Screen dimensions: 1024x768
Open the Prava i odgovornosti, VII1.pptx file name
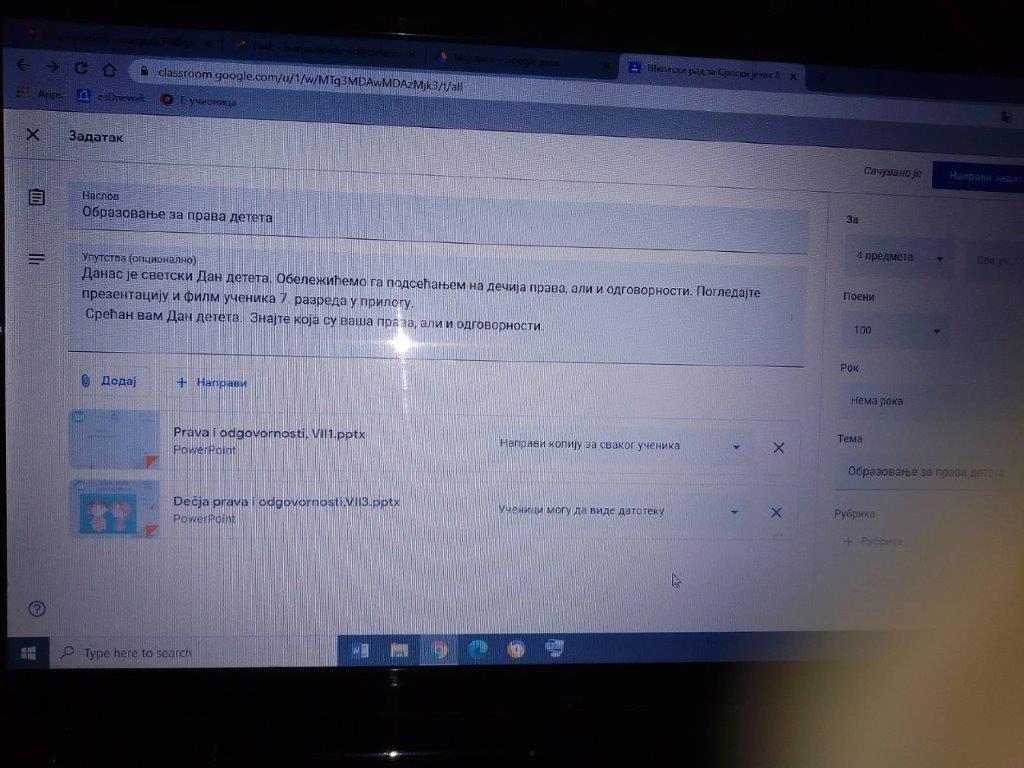point(269,432)
